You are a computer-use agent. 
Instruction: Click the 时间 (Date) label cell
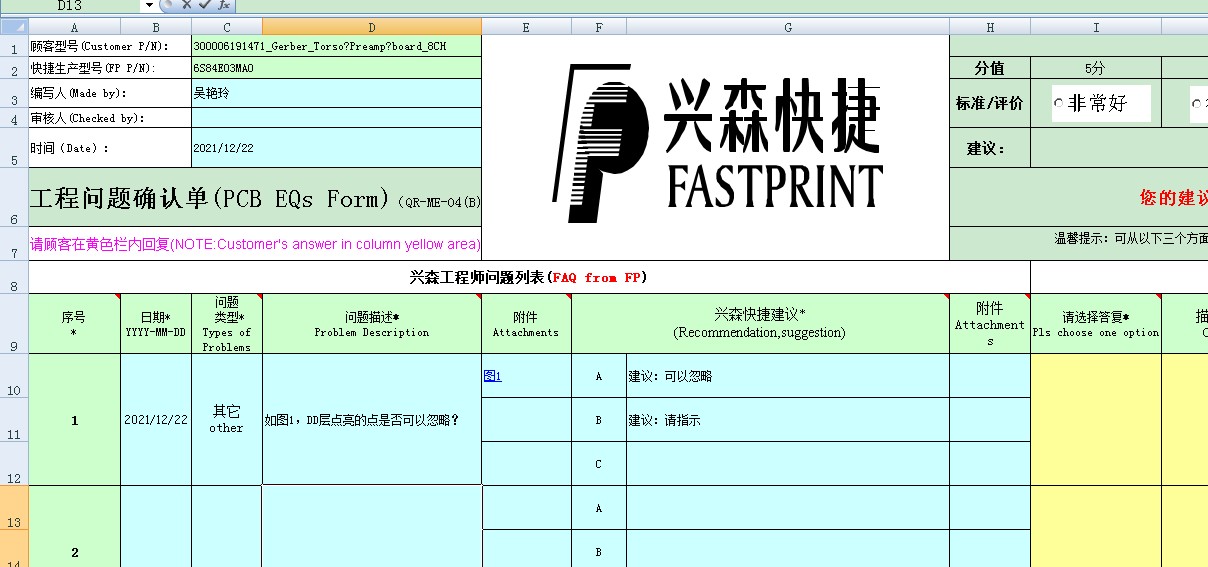[x=110, y=148]
